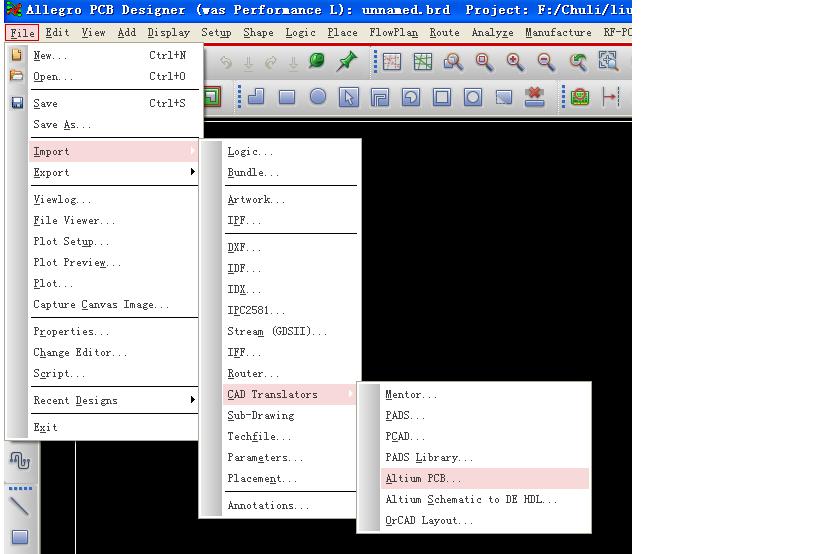Image resolution: width=840 pixels, height=554 pixels.
Task: Choose Change Editor entry
Action: tap(115, 352)
